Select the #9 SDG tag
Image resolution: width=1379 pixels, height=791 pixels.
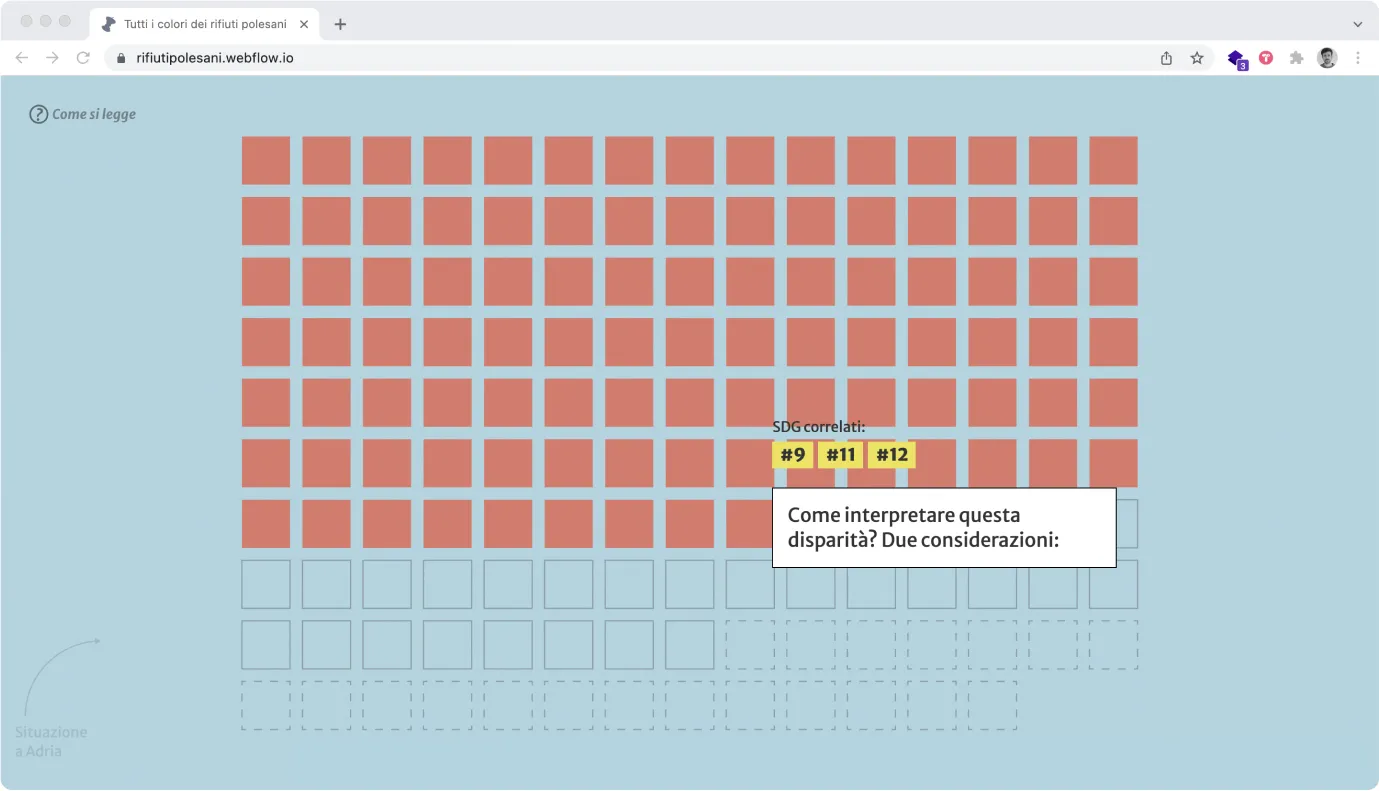[793, 455]
